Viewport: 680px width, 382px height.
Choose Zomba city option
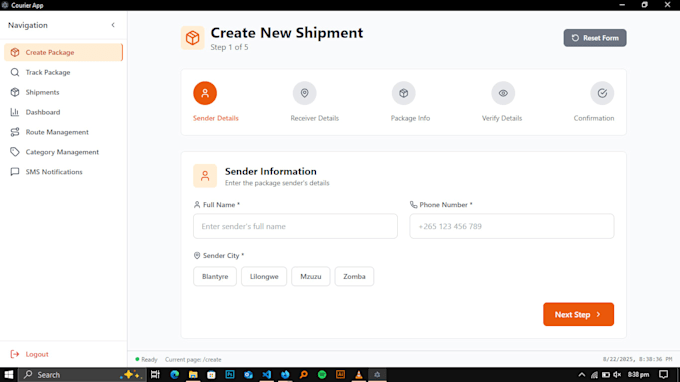tap(354, 276)
